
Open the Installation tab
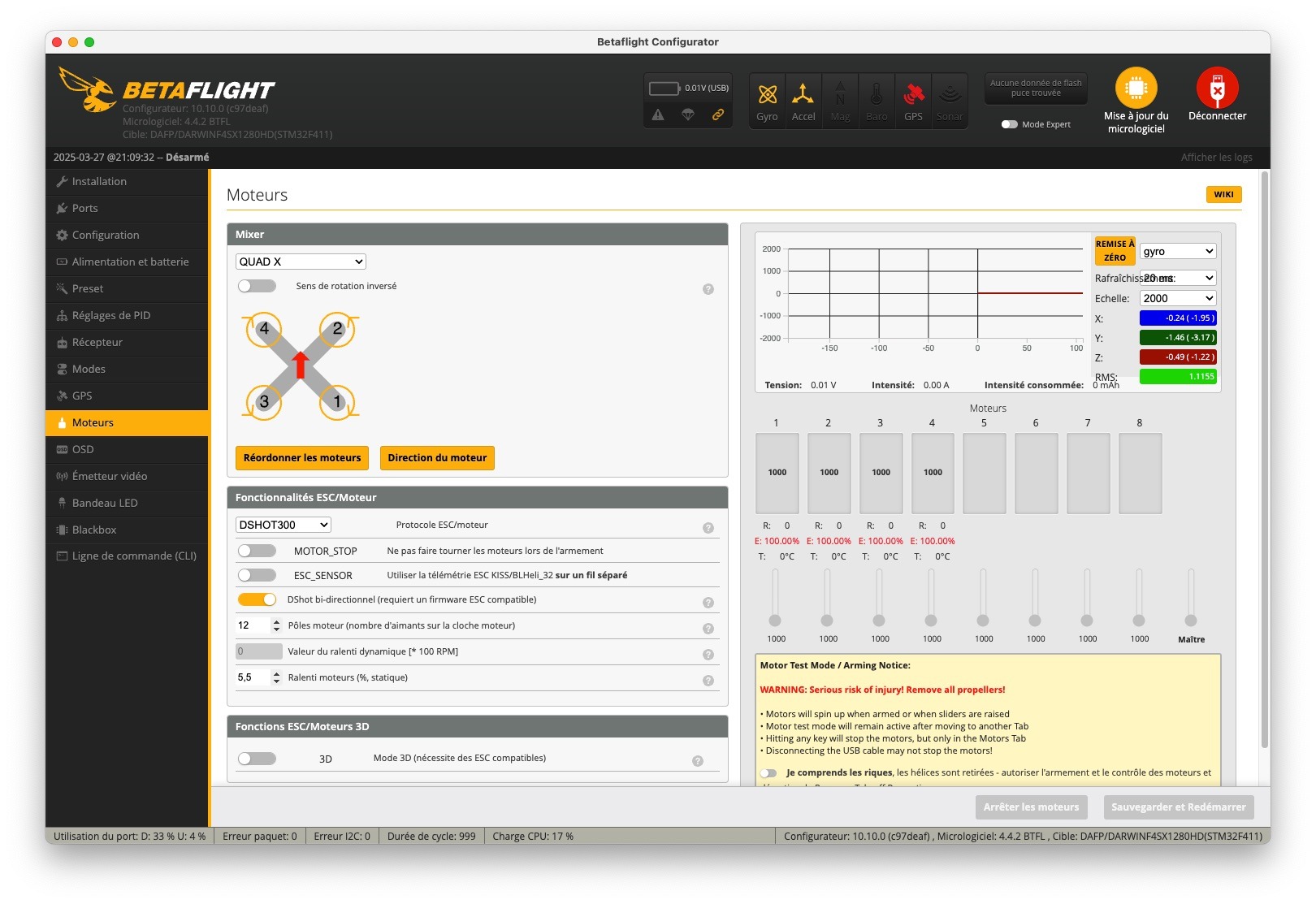127,182
